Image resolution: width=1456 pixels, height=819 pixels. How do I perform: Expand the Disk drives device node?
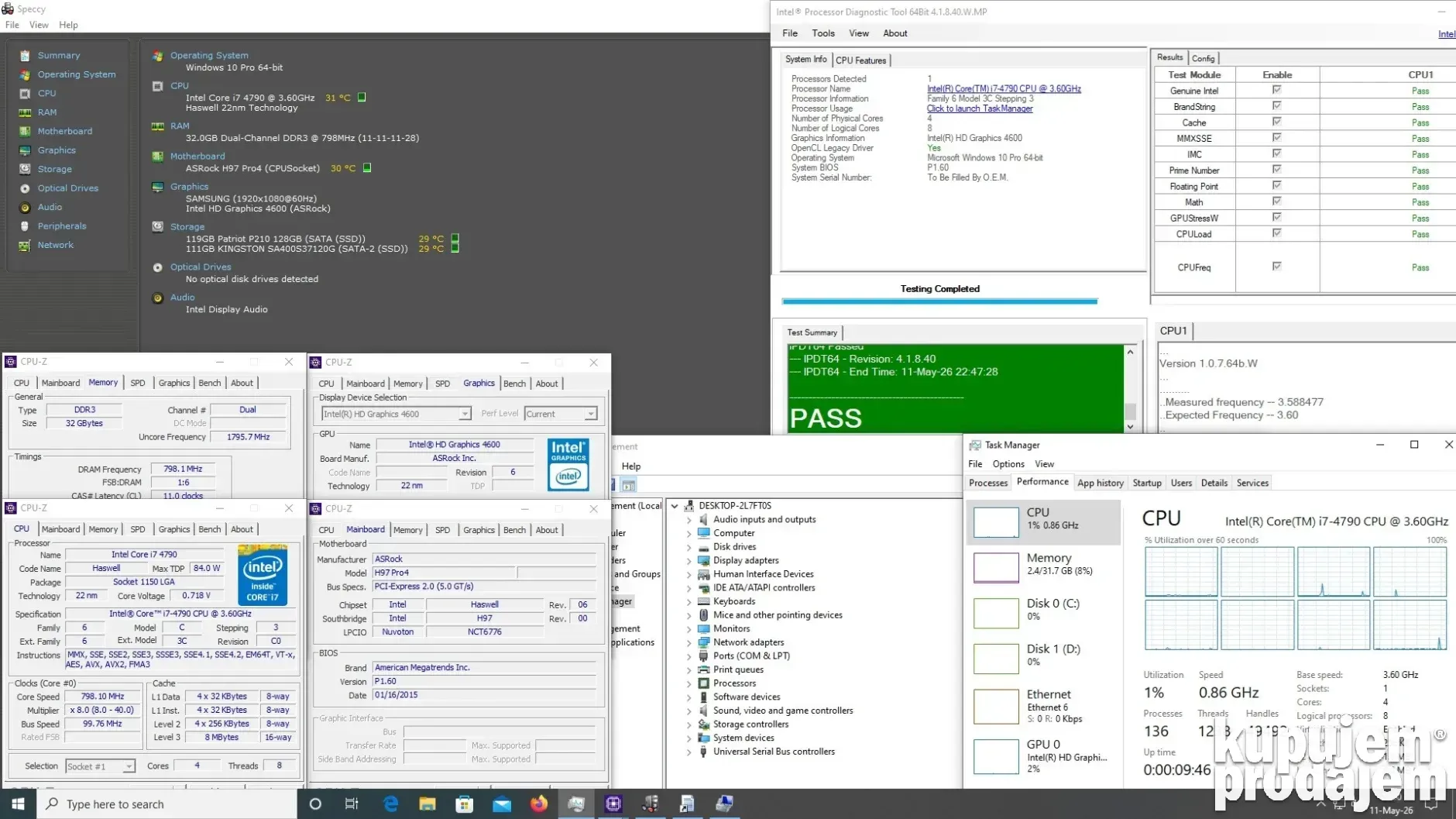point(689,547)
